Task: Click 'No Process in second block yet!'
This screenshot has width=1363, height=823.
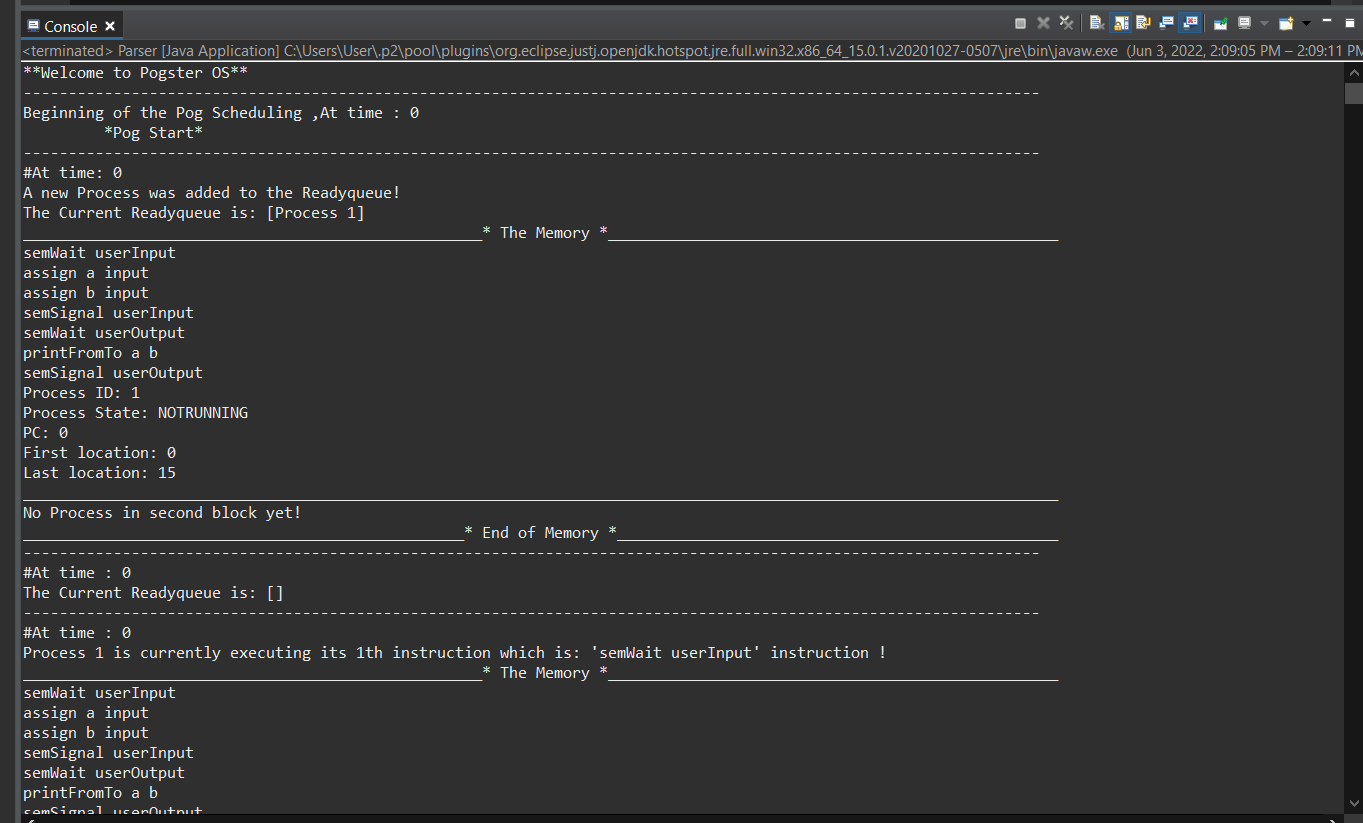Action: pyautogui.click(x=162, y=513)
